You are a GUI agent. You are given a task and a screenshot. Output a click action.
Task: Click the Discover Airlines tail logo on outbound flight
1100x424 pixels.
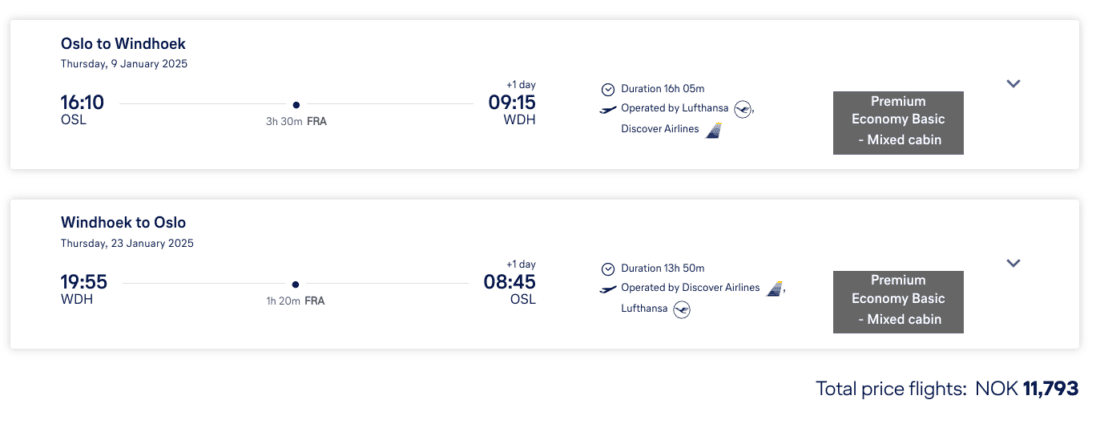(714, 129)
